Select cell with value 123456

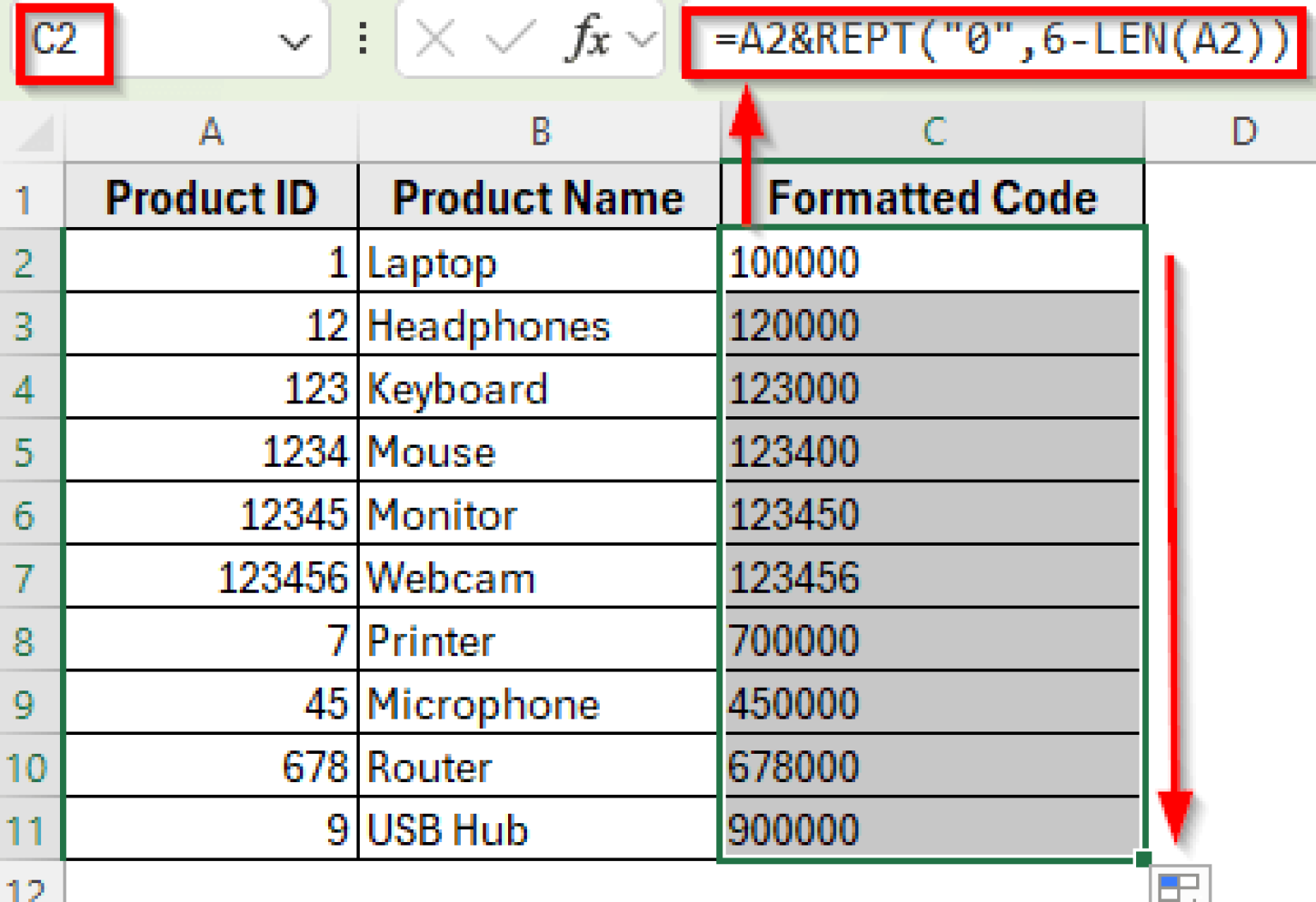pyautogui.click(x=211, y=576)
